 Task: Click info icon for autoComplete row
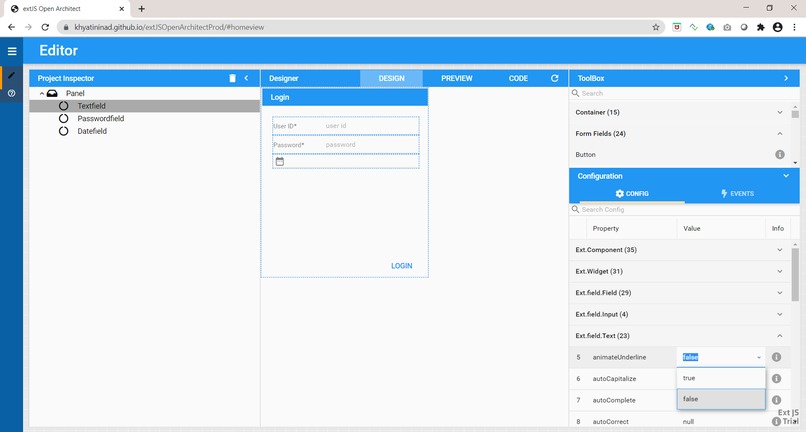point(777,400)
